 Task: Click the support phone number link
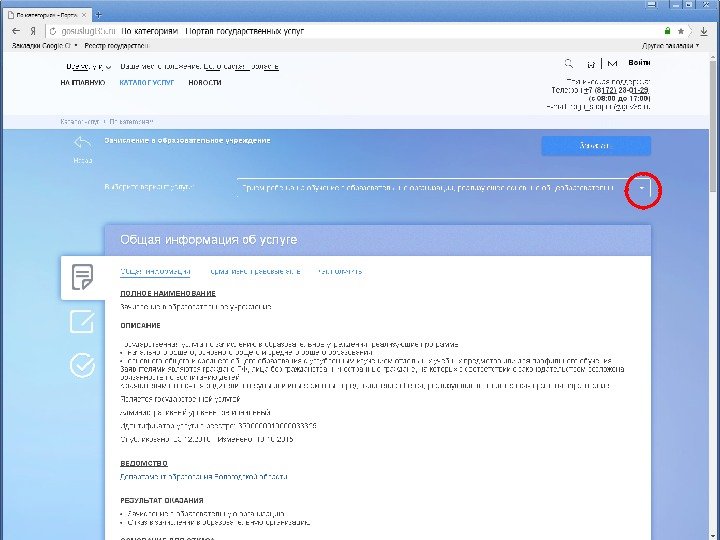click(616, 90)
